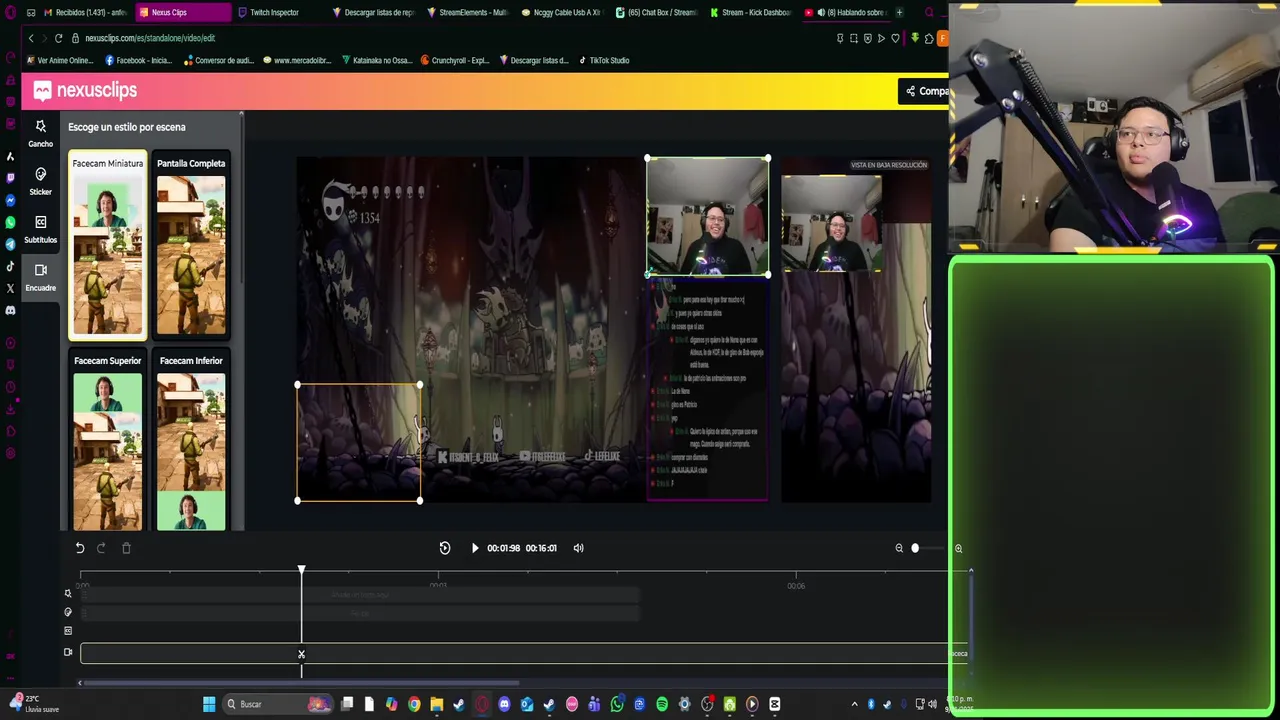This screenshot has height=720, width=1280.
Task: Switch to Nexus Clips browser tab
Action: click(181, 12)
